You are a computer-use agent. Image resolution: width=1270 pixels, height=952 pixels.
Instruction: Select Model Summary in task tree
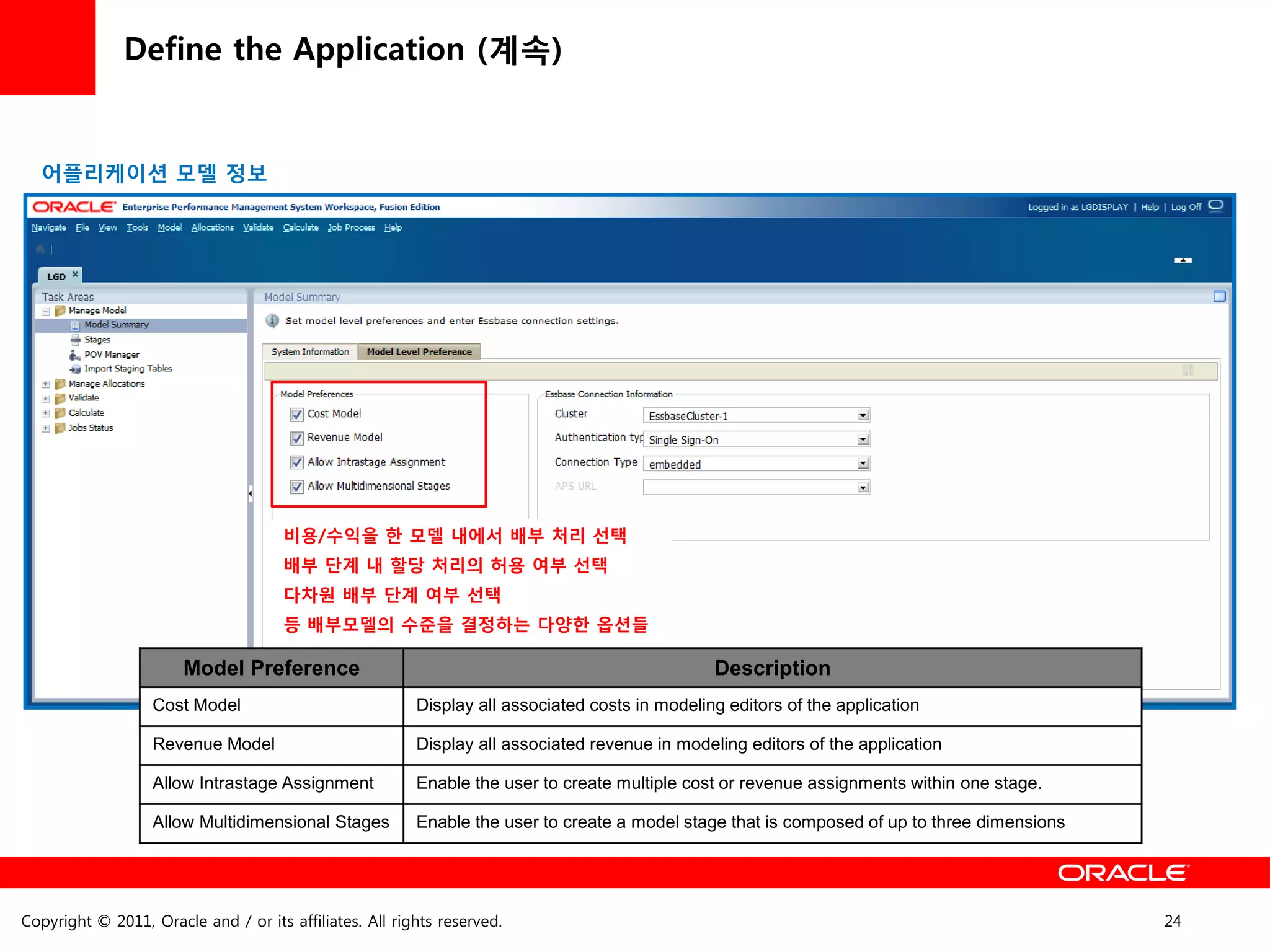[x=117, y=325]
